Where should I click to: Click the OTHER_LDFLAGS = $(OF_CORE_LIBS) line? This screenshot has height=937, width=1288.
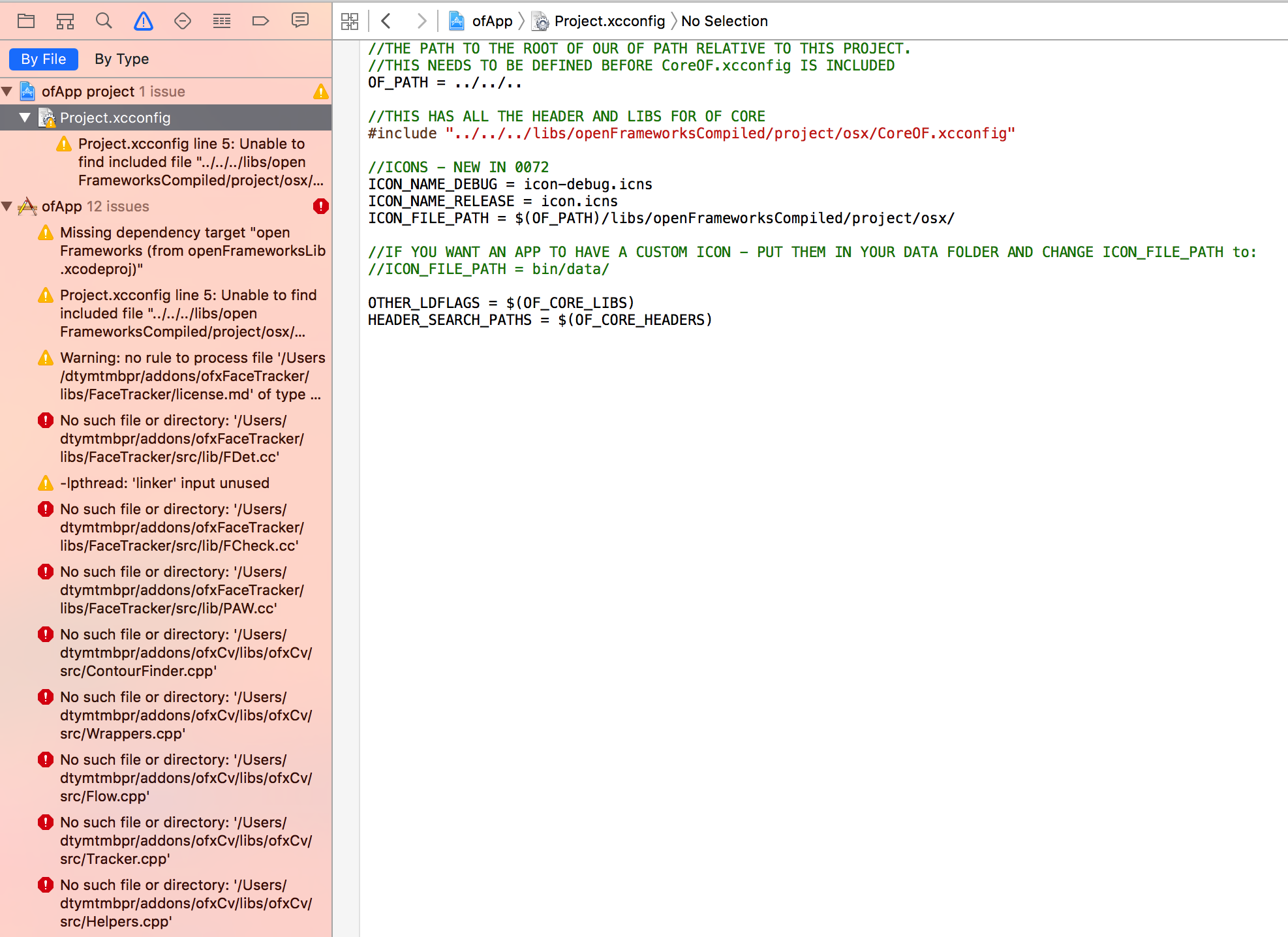(x=501, y=303)
